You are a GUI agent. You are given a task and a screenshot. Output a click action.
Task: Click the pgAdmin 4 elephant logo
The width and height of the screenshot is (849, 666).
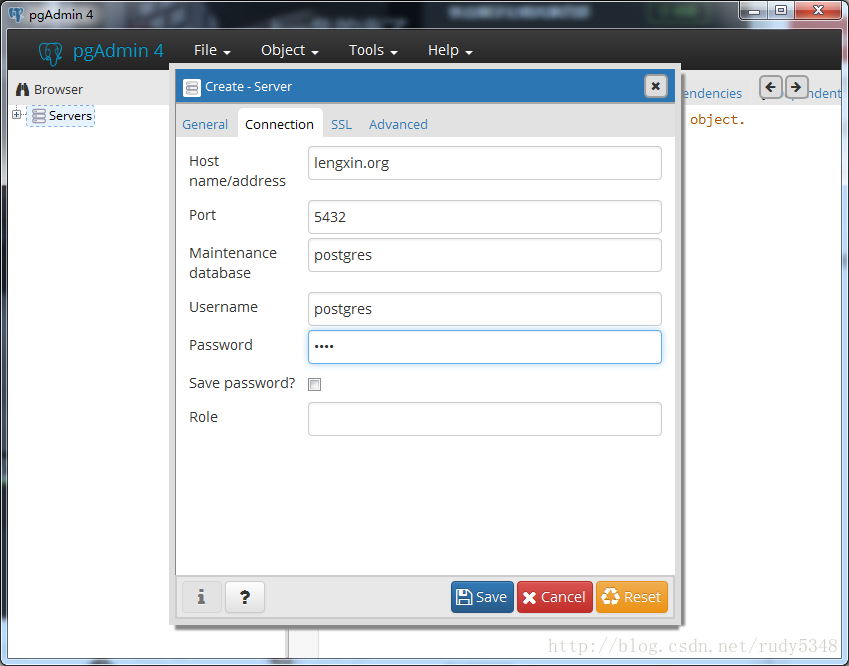(x=51, y=53)
